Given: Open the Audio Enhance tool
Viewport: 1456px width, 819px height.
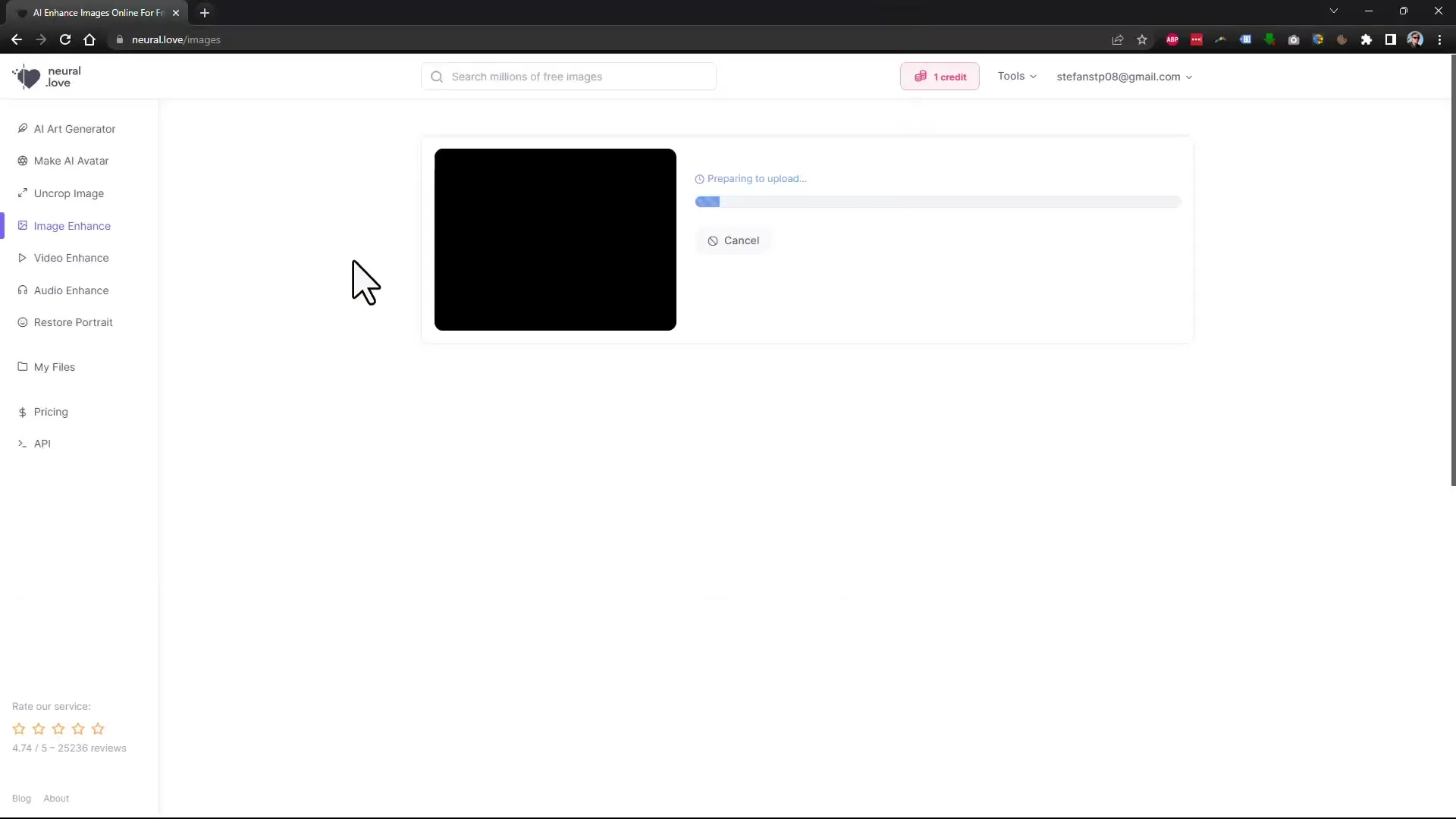Looking at the screenshot, I should click(x=71, y=290).
